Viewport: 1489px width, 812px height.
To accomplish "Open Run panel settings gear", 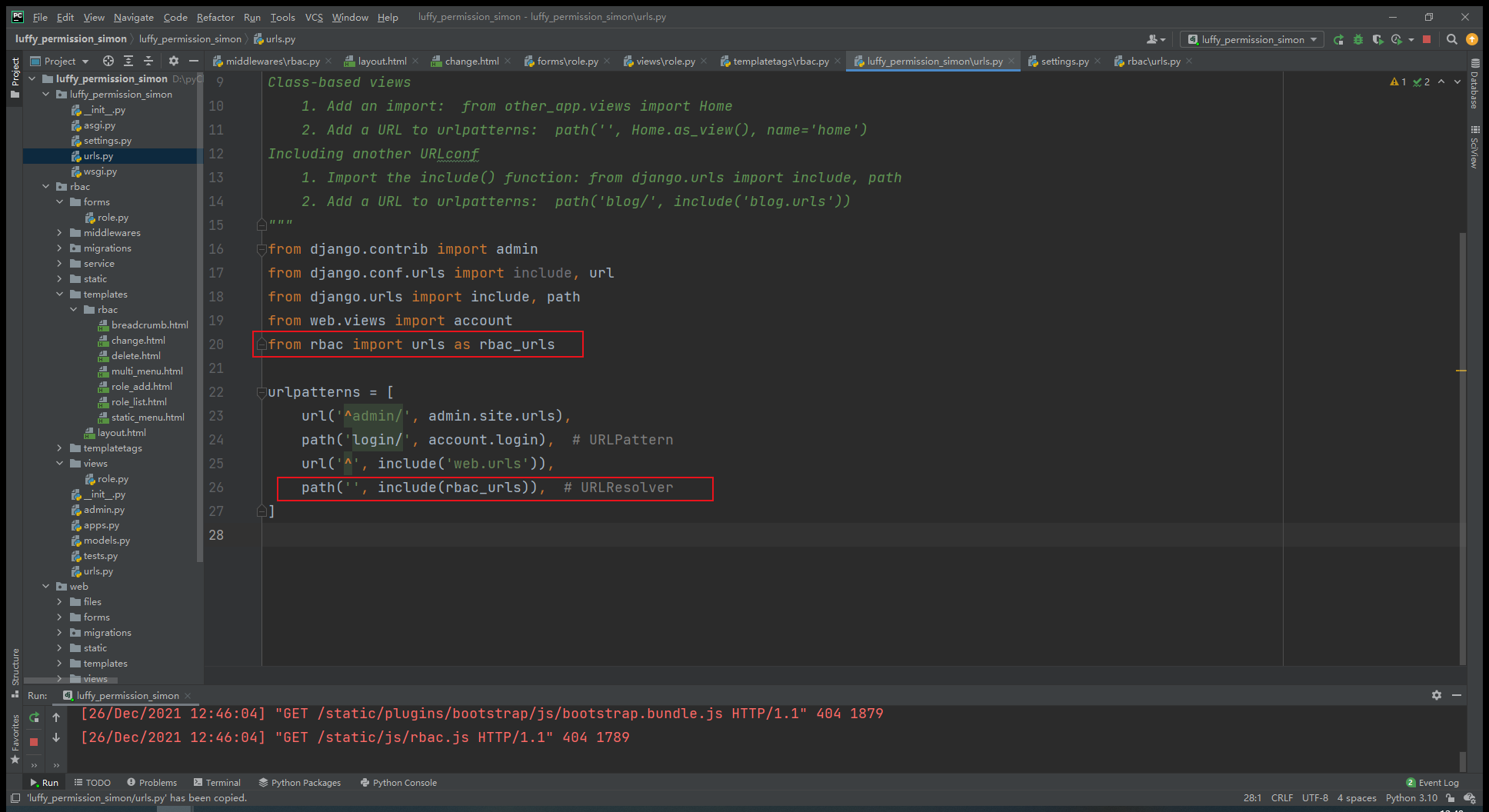I will click(x=1436, y=695).
